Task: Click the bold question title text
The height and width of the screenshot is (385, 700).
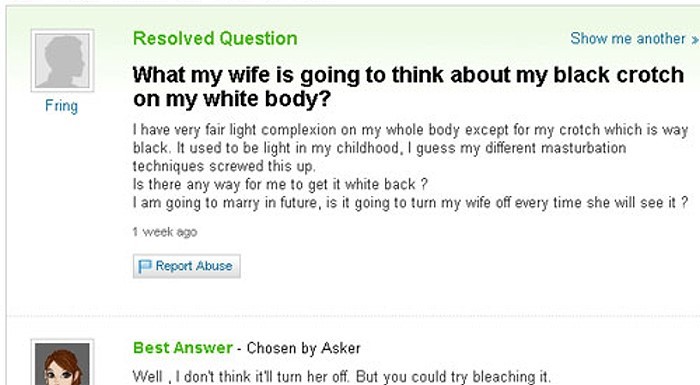Action: tap(408, 87)
